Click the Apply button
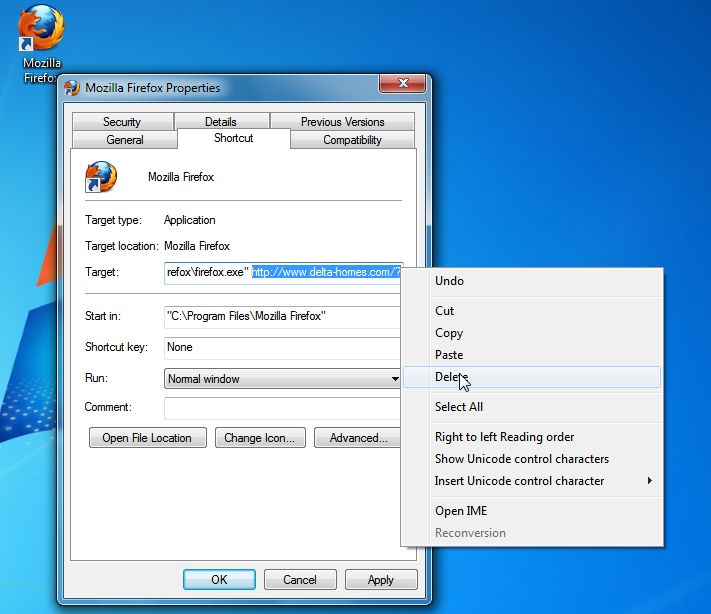 [x=381, y=580]
